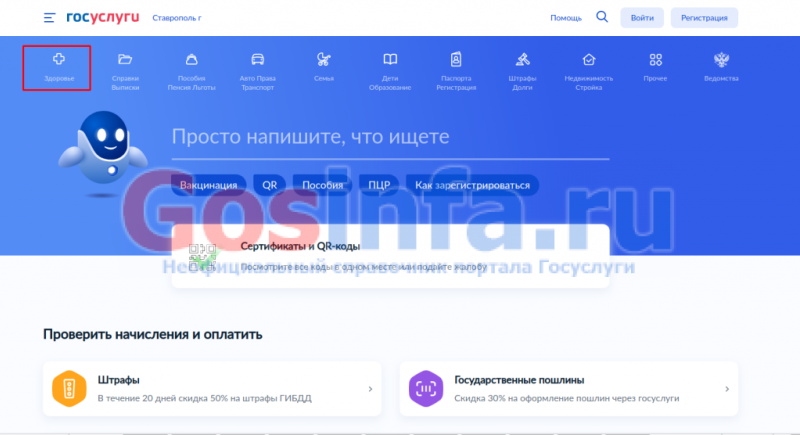Click the QR code icon on certificates card
The width and height of the screenshot is (800, 435).
[x=203, y=257]
